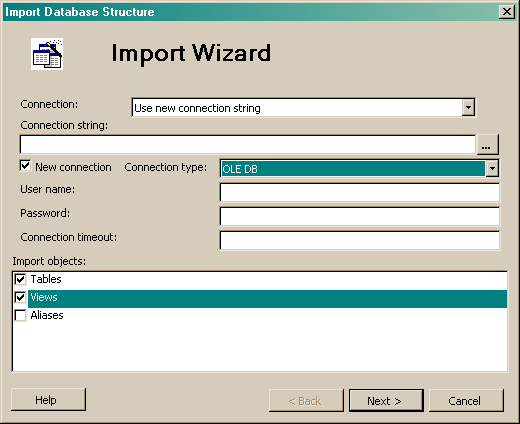The width and height of the screenshot is (520, 424).
Task: Select the OLE DB connection type field
Action: click(x=353, y=169)
